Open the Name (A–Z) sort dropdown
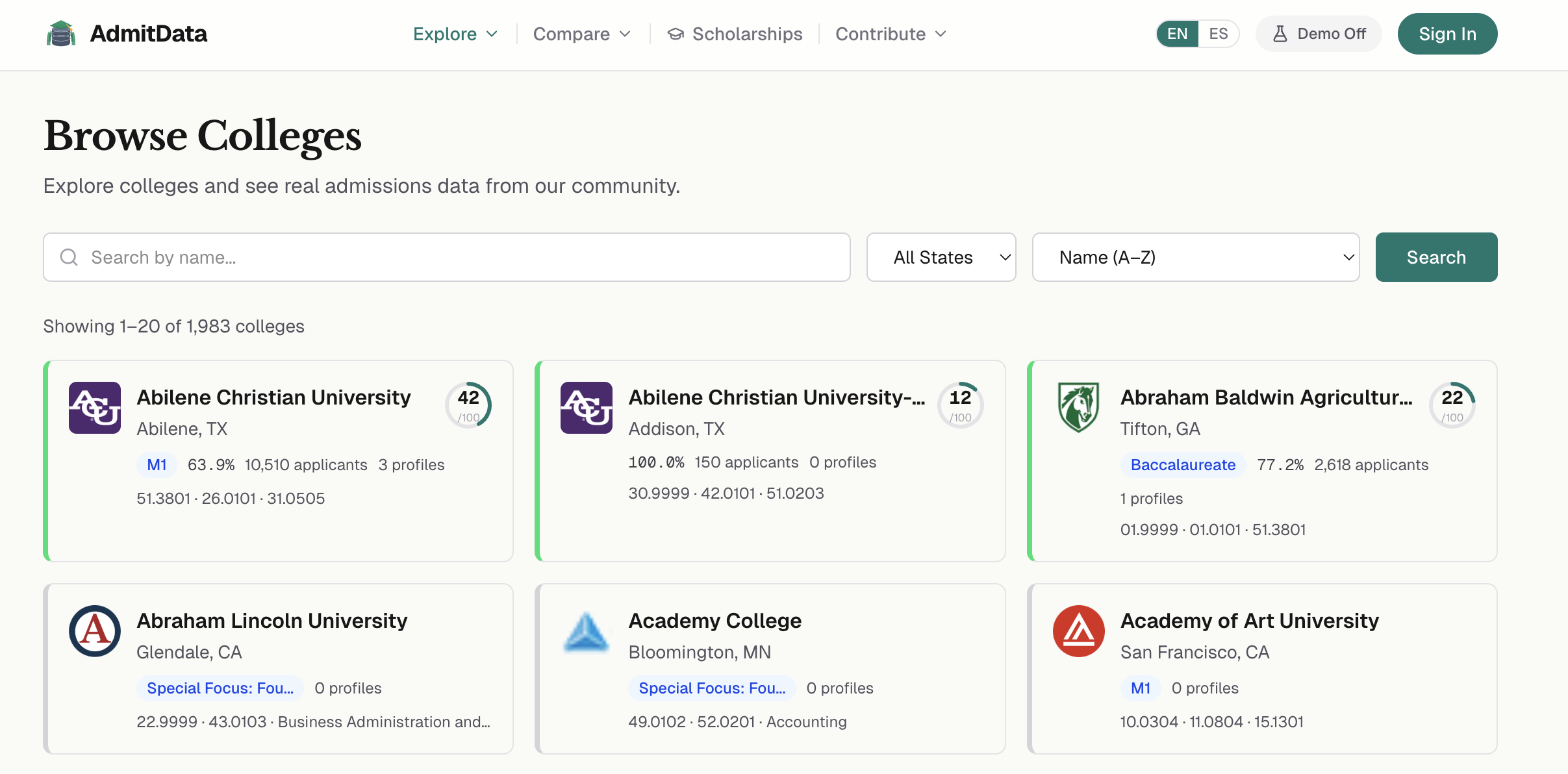This screenshot has width=1568, height=774. coord(1195,257)
